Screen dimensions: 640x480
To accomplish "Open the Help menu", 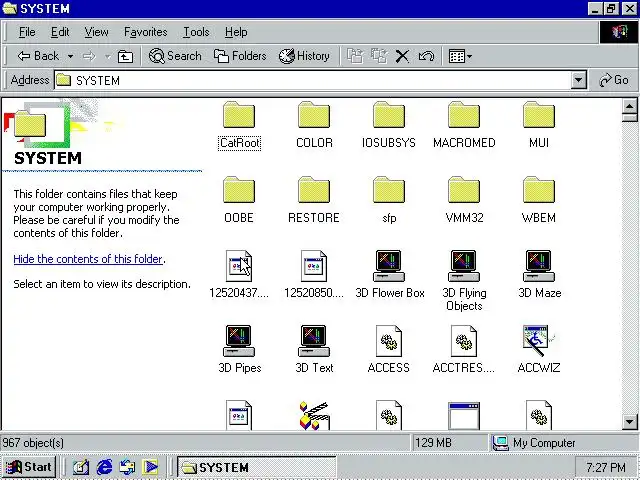I will click(x=236, y=32).
